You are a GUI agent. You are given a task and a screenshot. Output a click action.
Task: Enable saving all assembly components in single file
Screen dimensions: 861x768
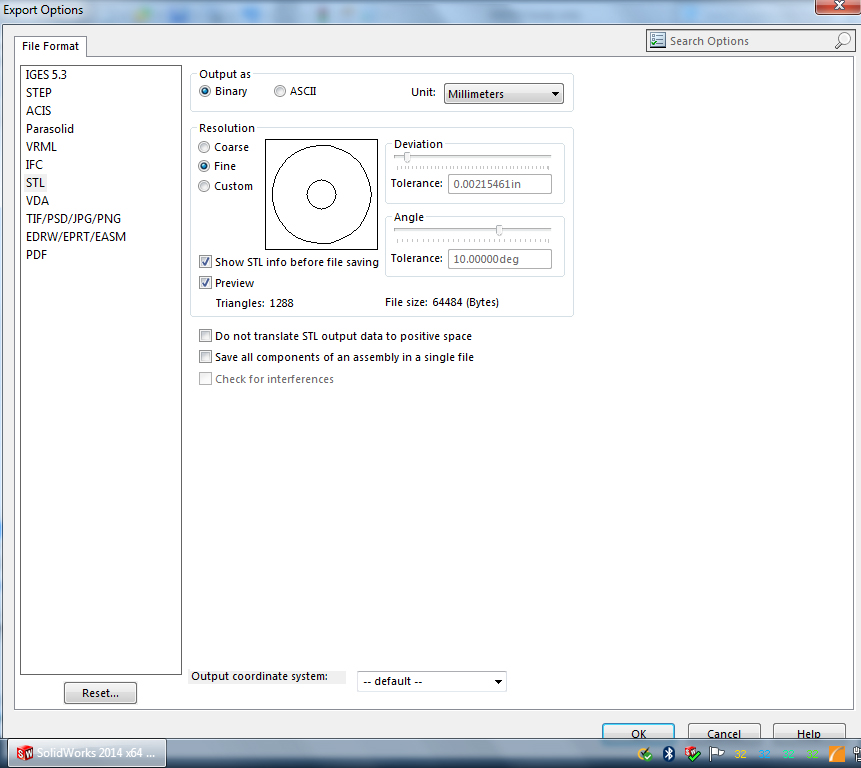[x=206, y=357]
